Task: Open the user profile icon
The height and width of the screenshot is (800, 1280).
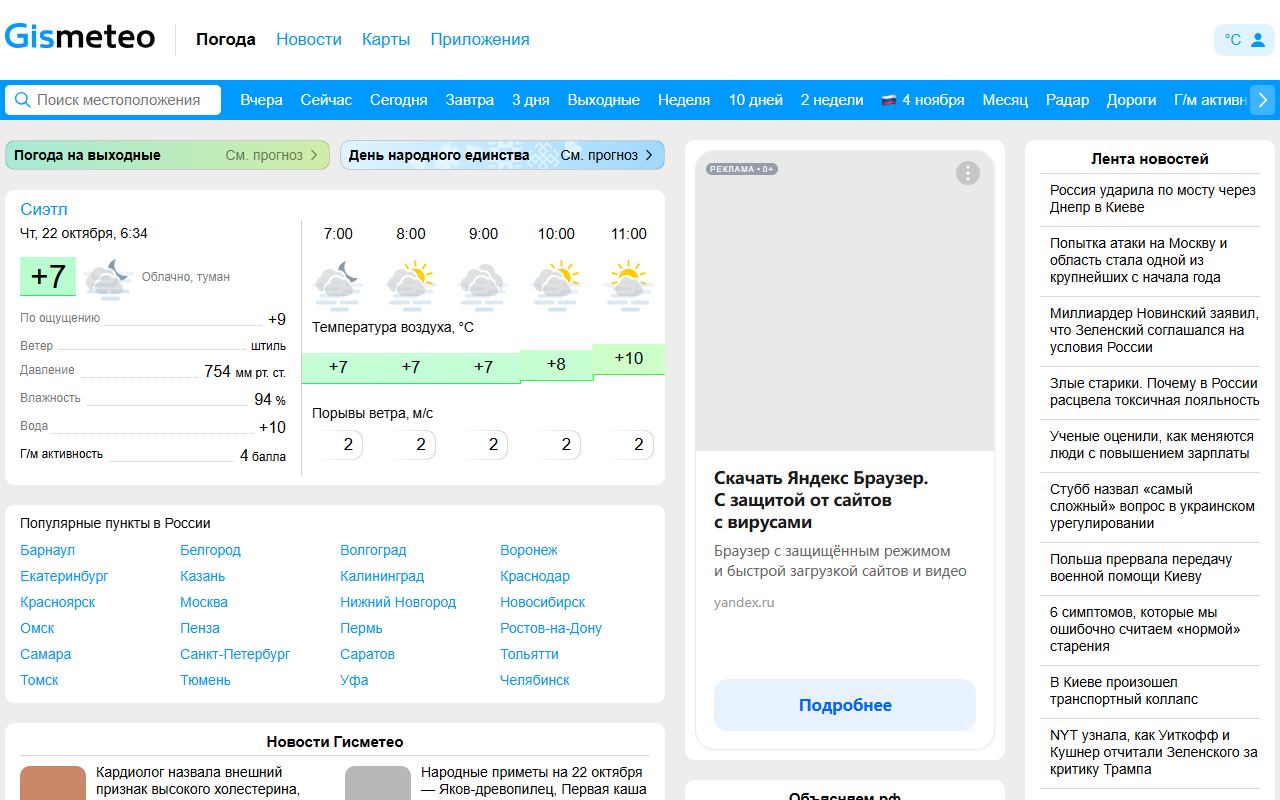Action: [x=1258, y=40]
